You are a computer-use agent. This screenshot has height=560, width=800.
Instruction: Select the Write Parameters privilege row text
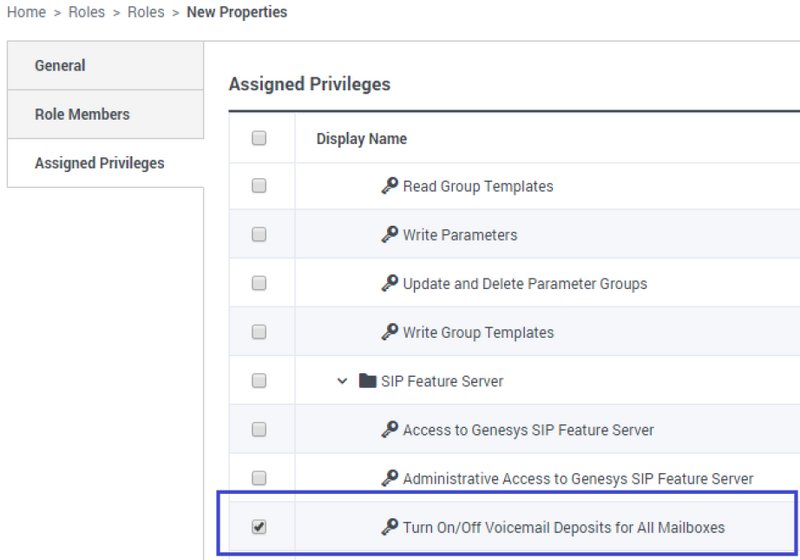point(460,235)
